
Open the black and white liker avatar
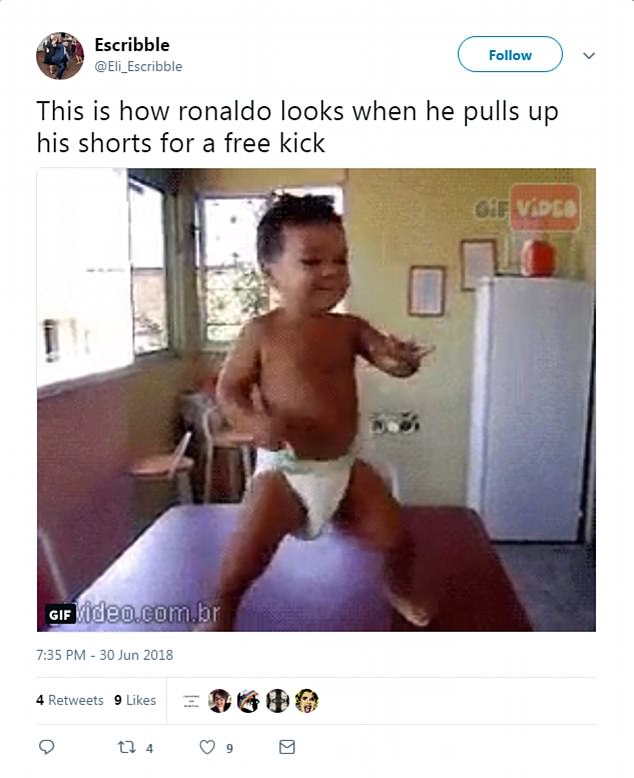coord(277,701)
